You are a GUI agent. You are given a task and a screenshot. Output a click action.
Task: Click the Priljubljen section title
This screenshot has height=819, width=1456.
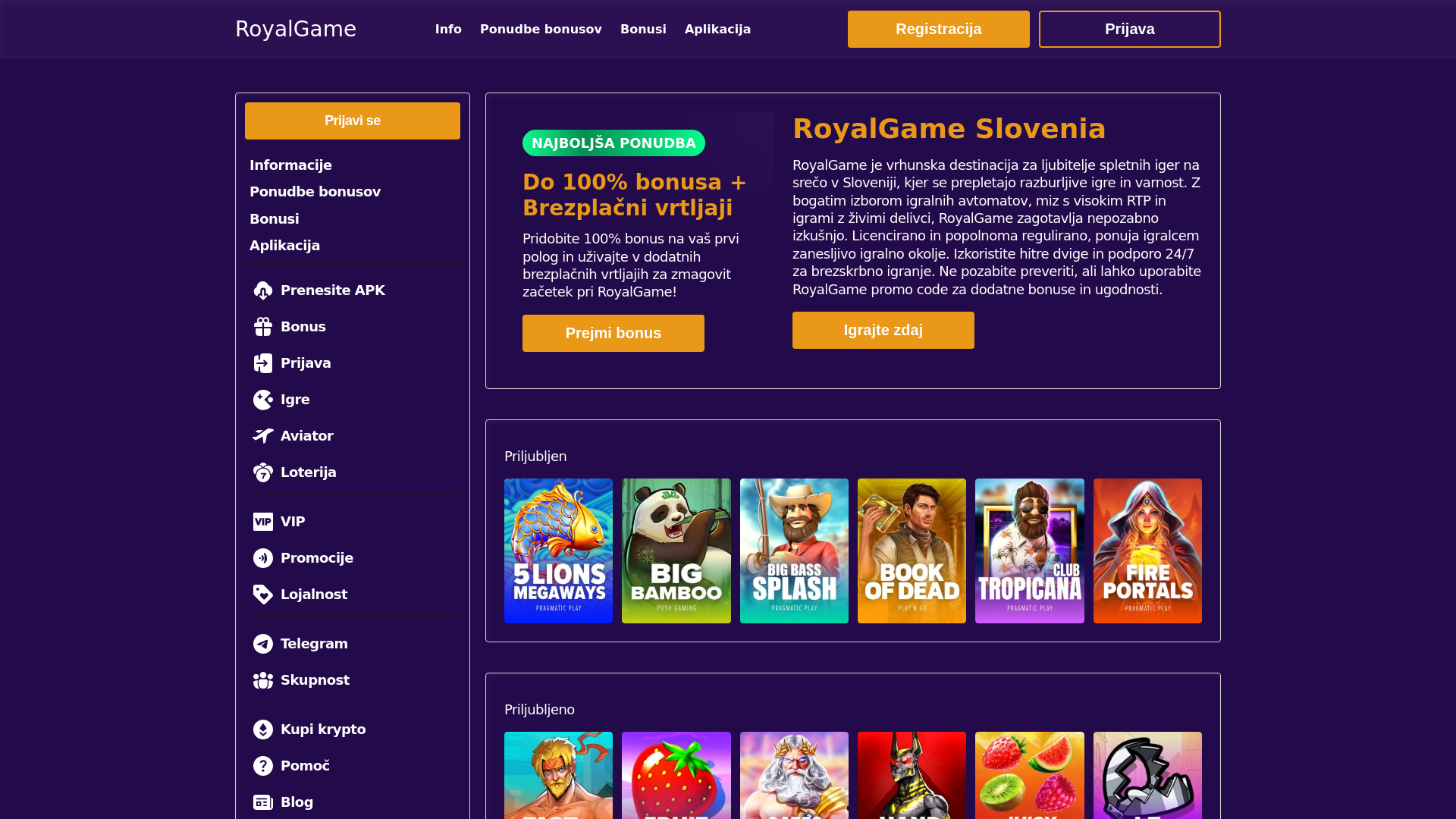(535, 457)
